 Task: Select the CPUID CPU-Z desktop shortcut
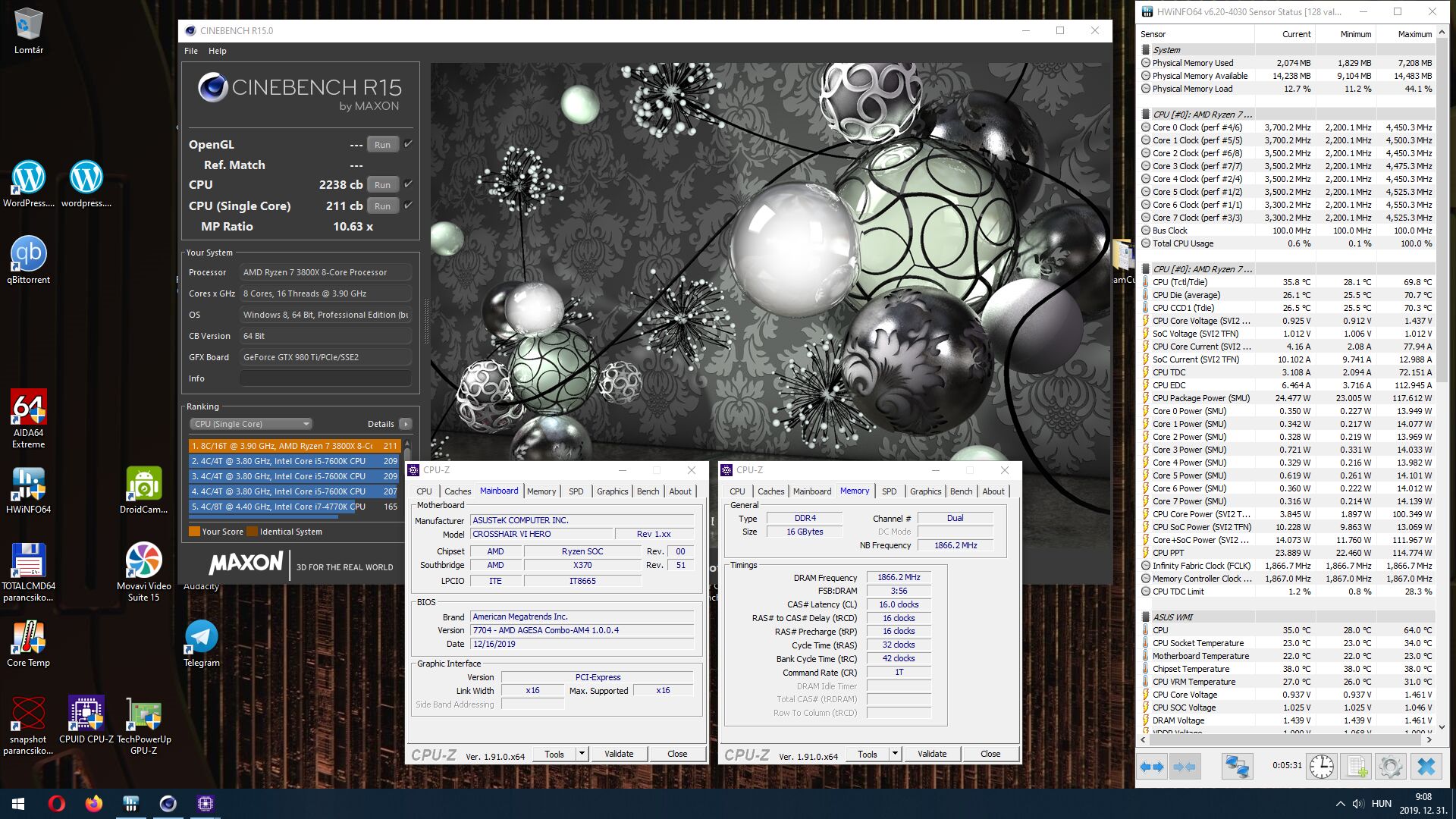[x=86, y=720]
